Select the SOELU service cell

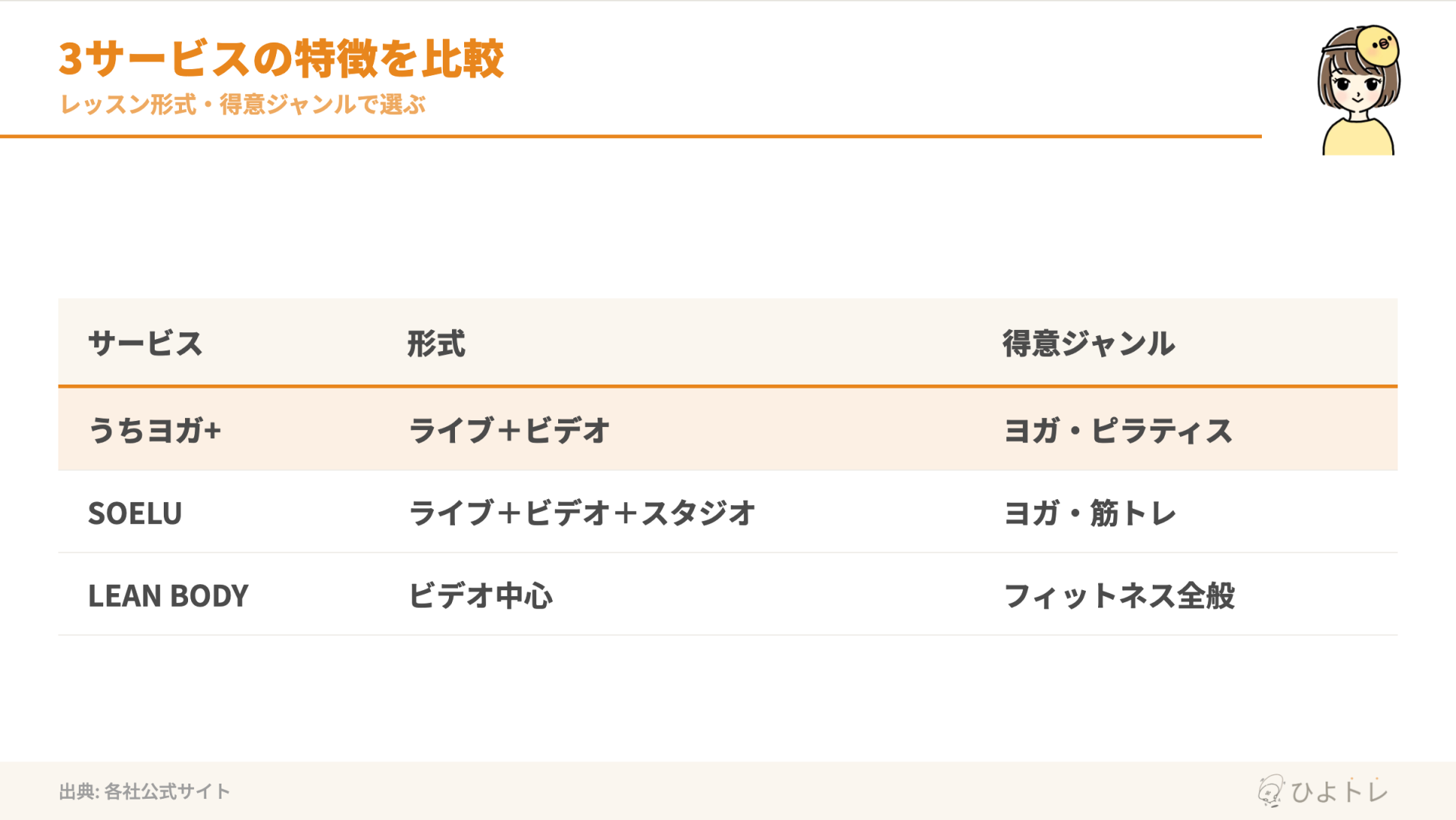coord(135,514)
